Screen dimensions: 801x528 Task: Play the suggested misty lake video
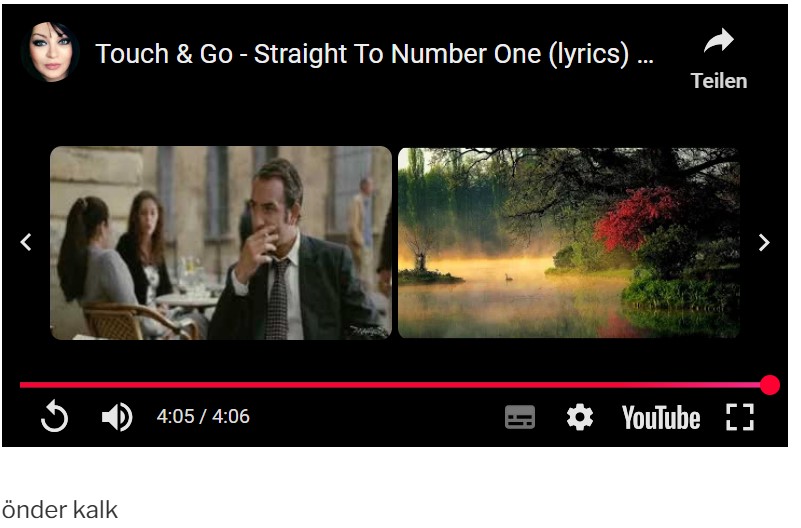569,243
